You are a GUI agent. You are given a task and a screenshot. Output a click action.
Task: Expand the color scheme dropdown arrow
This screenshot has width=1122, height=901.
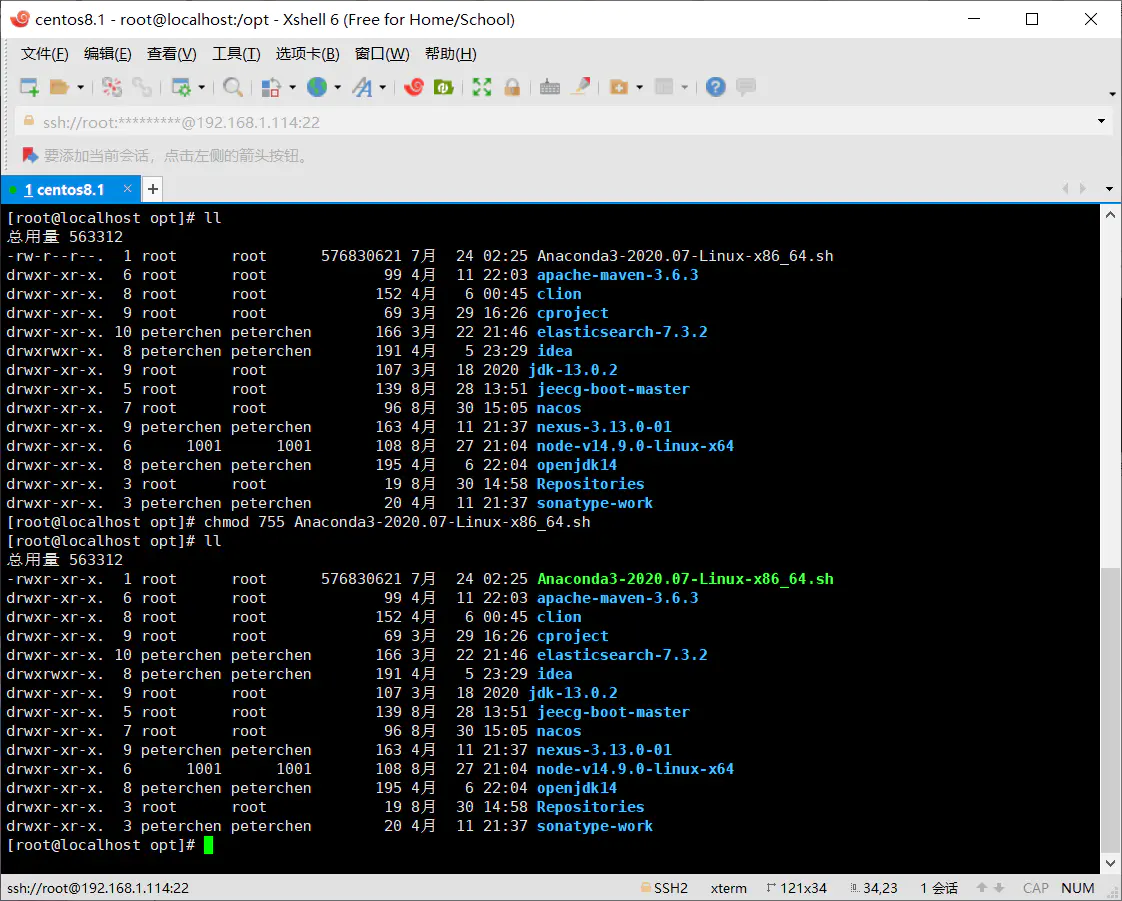292,88
